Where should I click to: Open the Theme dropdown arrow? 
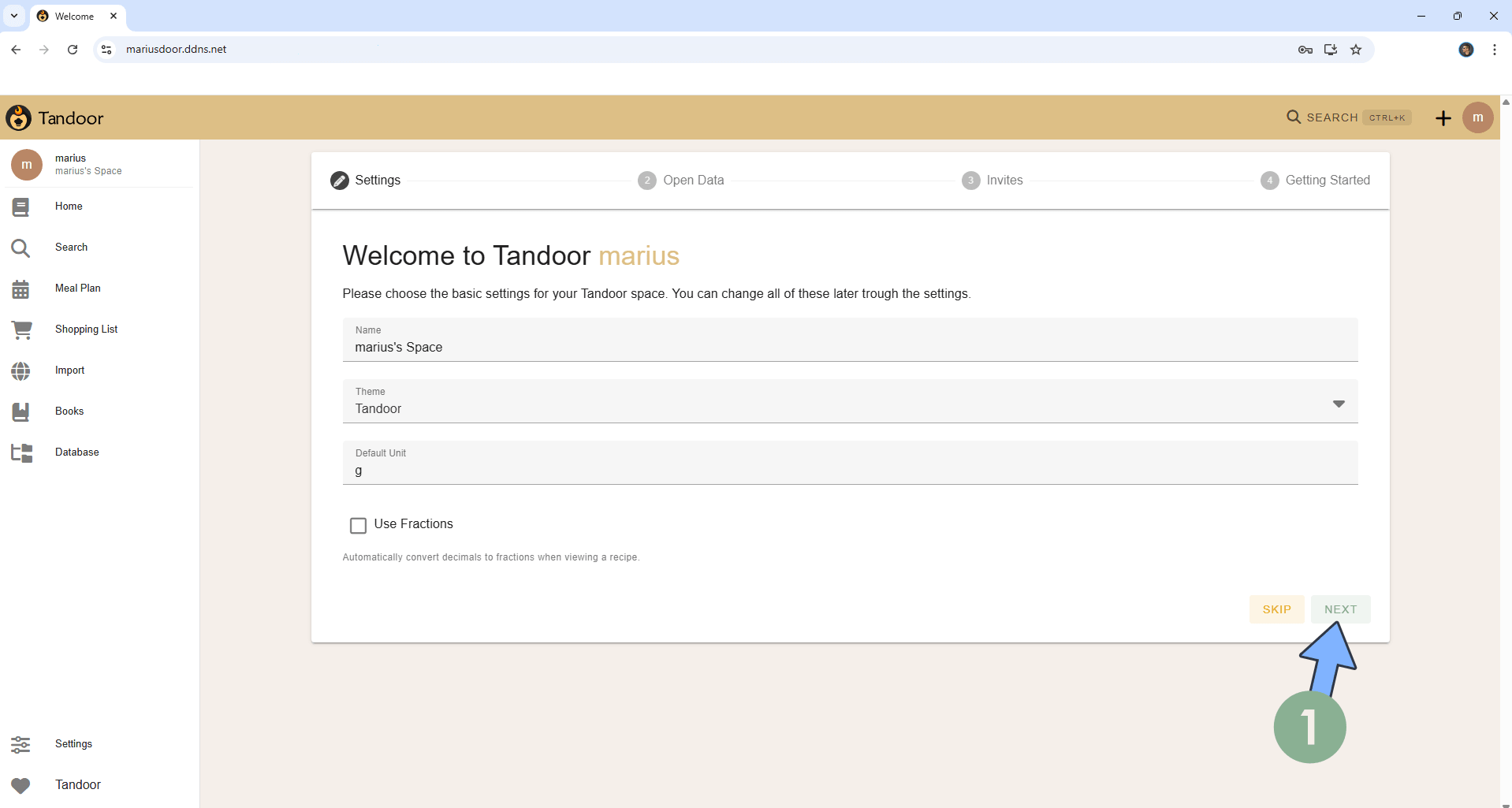pyautogui.click(x=1339, y=403)
